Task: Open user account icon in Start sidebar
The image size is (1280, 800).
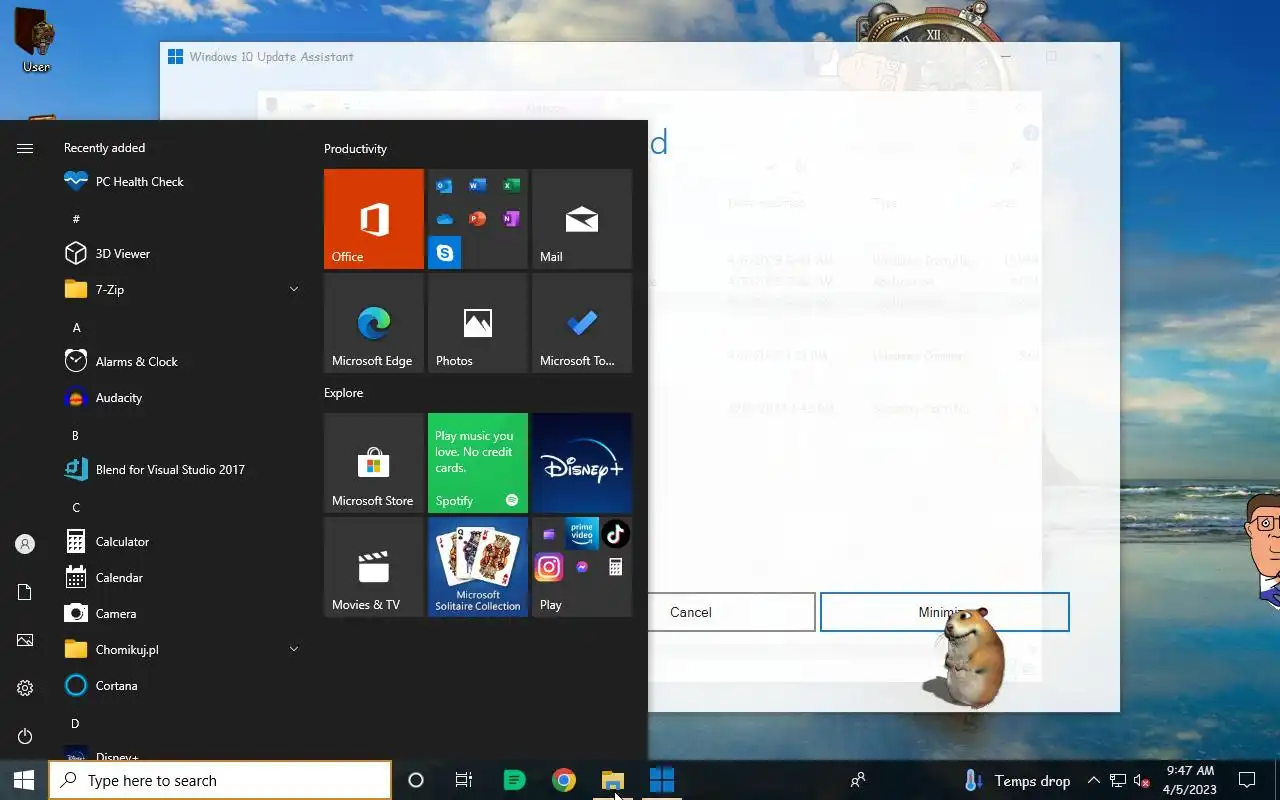Action: click(25, 544)
